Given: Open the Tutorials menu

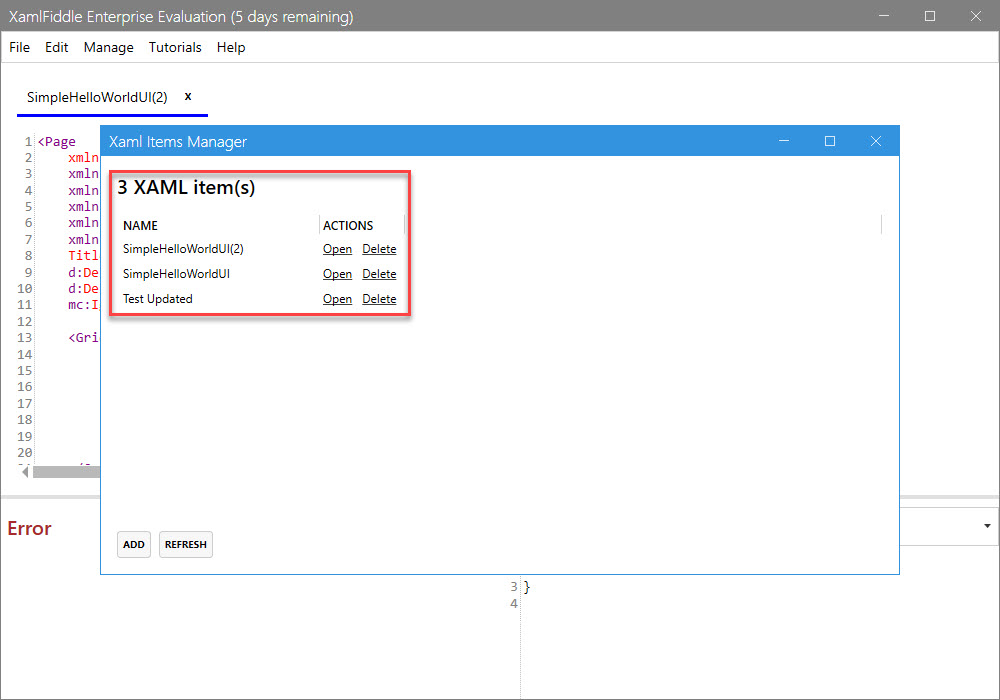Looking at the screenshot, I should click(x=175, y=47).
